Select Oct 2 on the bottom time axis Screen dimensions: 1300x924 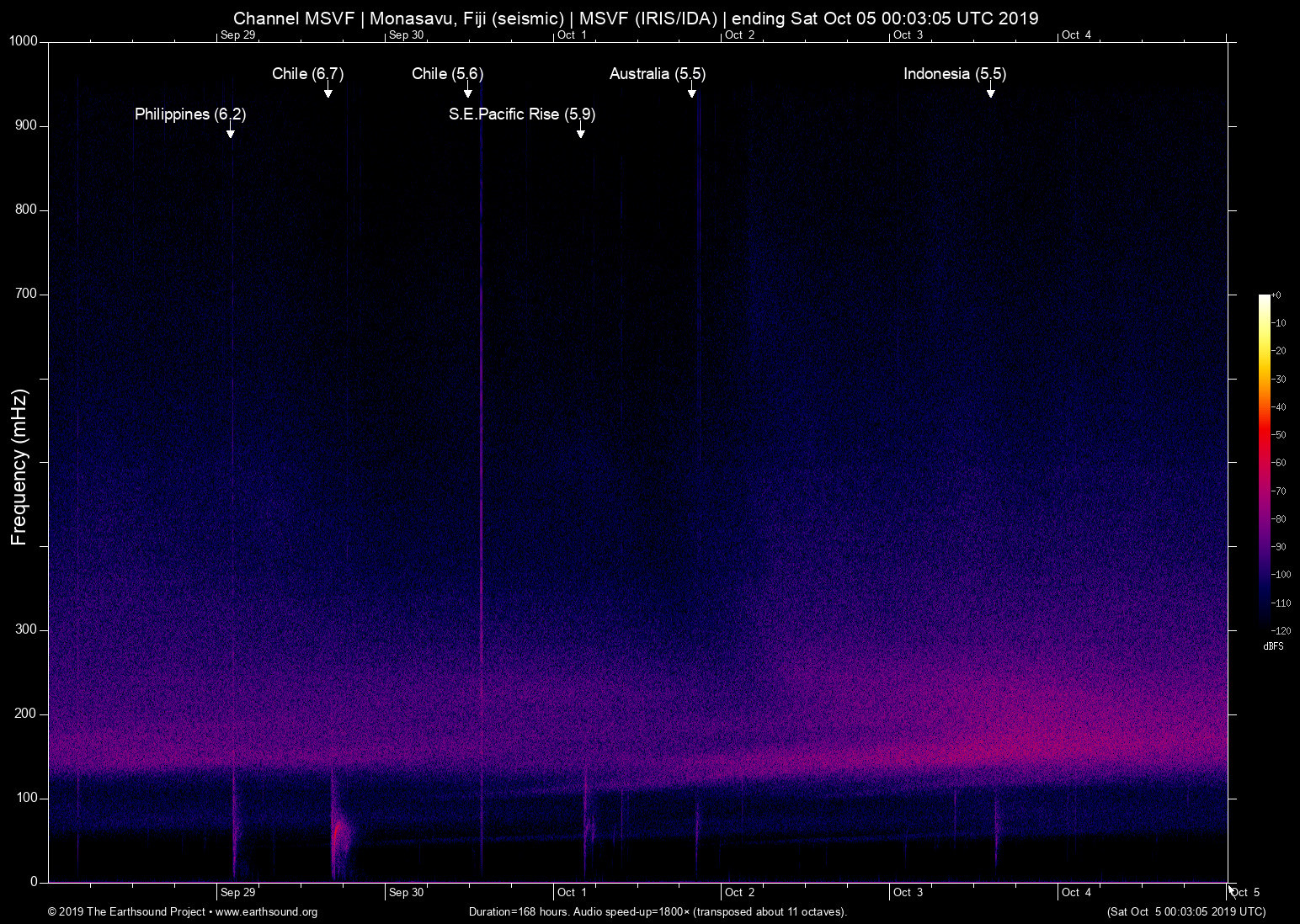click(x=740, y=893)
